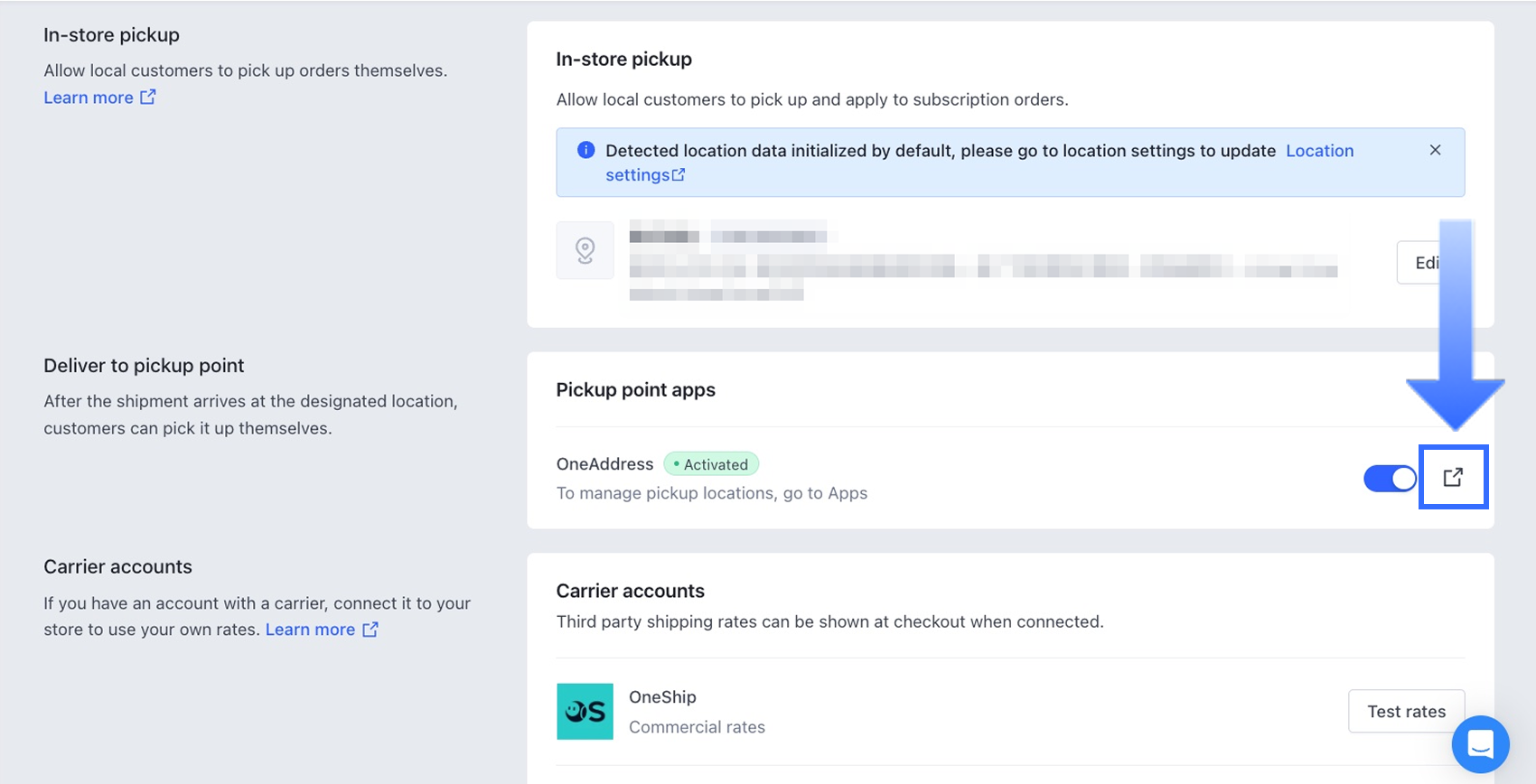Open the live chat support widget
1536x784 pixels.
(1480, 744)
